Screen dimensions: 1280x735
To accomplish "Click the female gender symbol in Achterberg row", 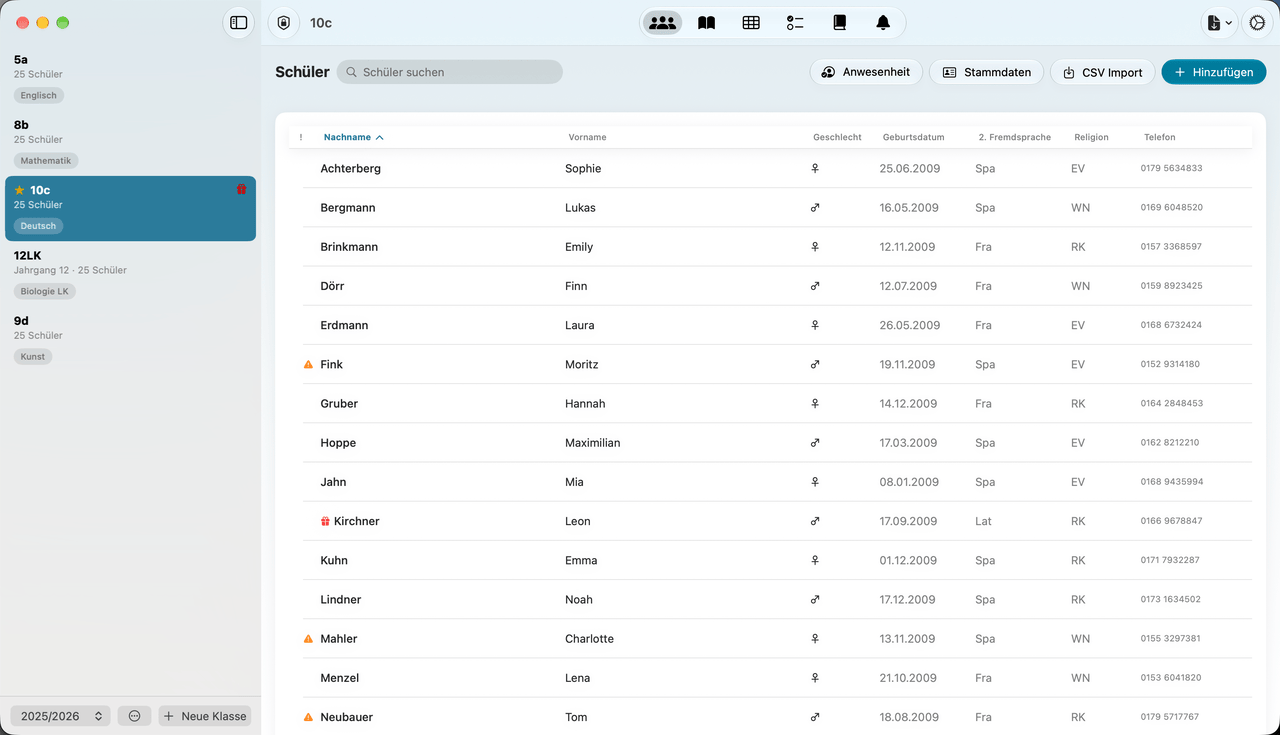I will (x=815, y=169).
